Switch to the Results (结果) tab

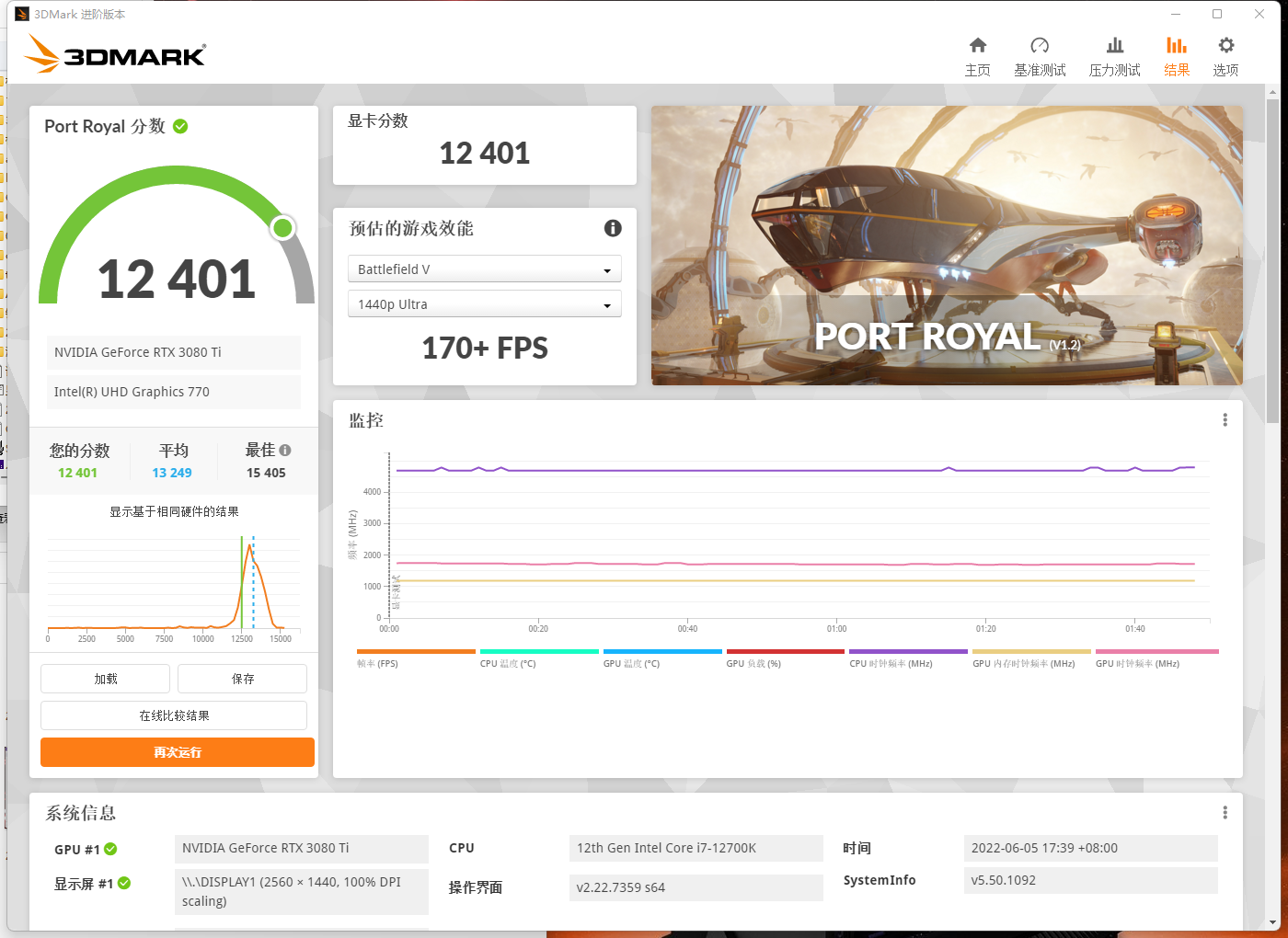tap(1176, 56)
